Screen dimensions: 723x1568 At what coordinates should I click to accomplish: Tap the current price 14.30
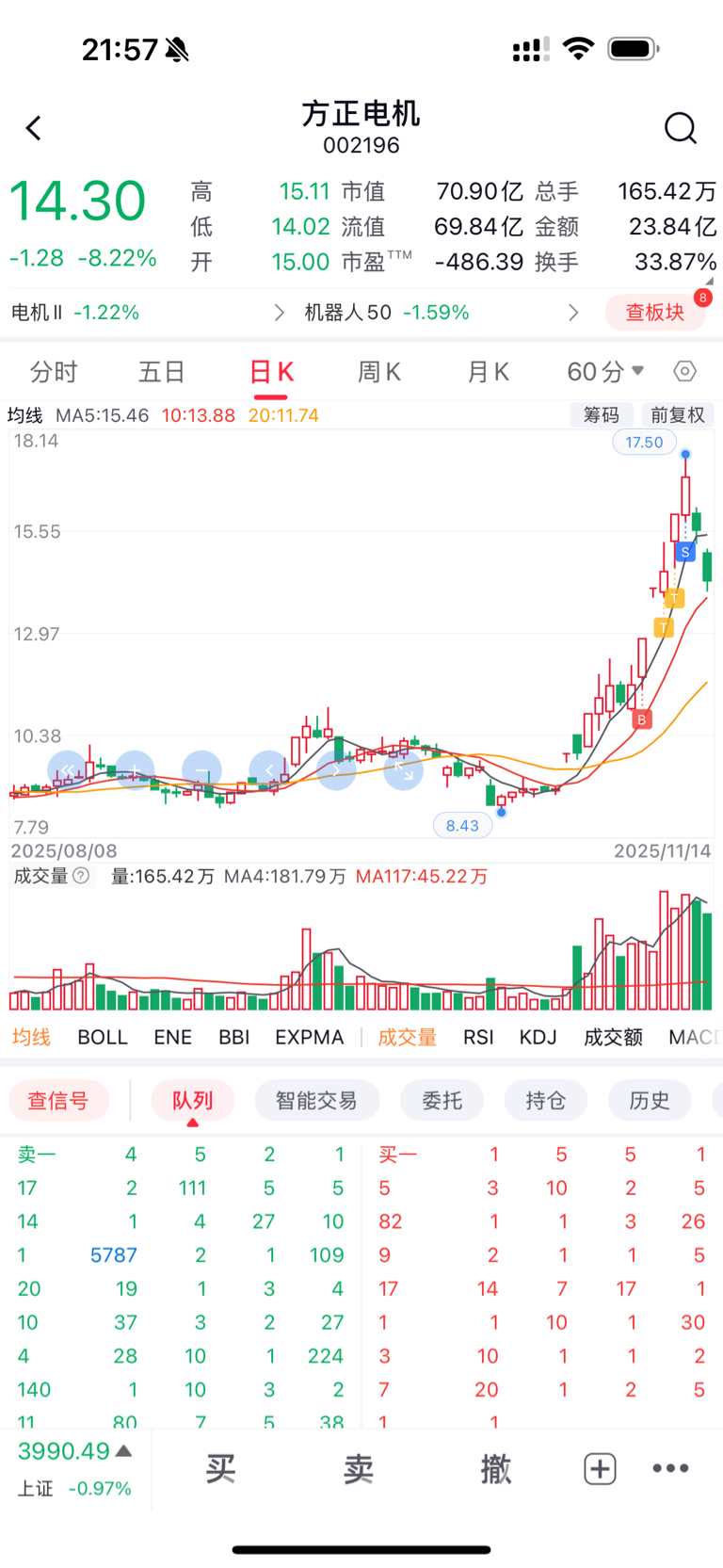click(x=77, y=201)
